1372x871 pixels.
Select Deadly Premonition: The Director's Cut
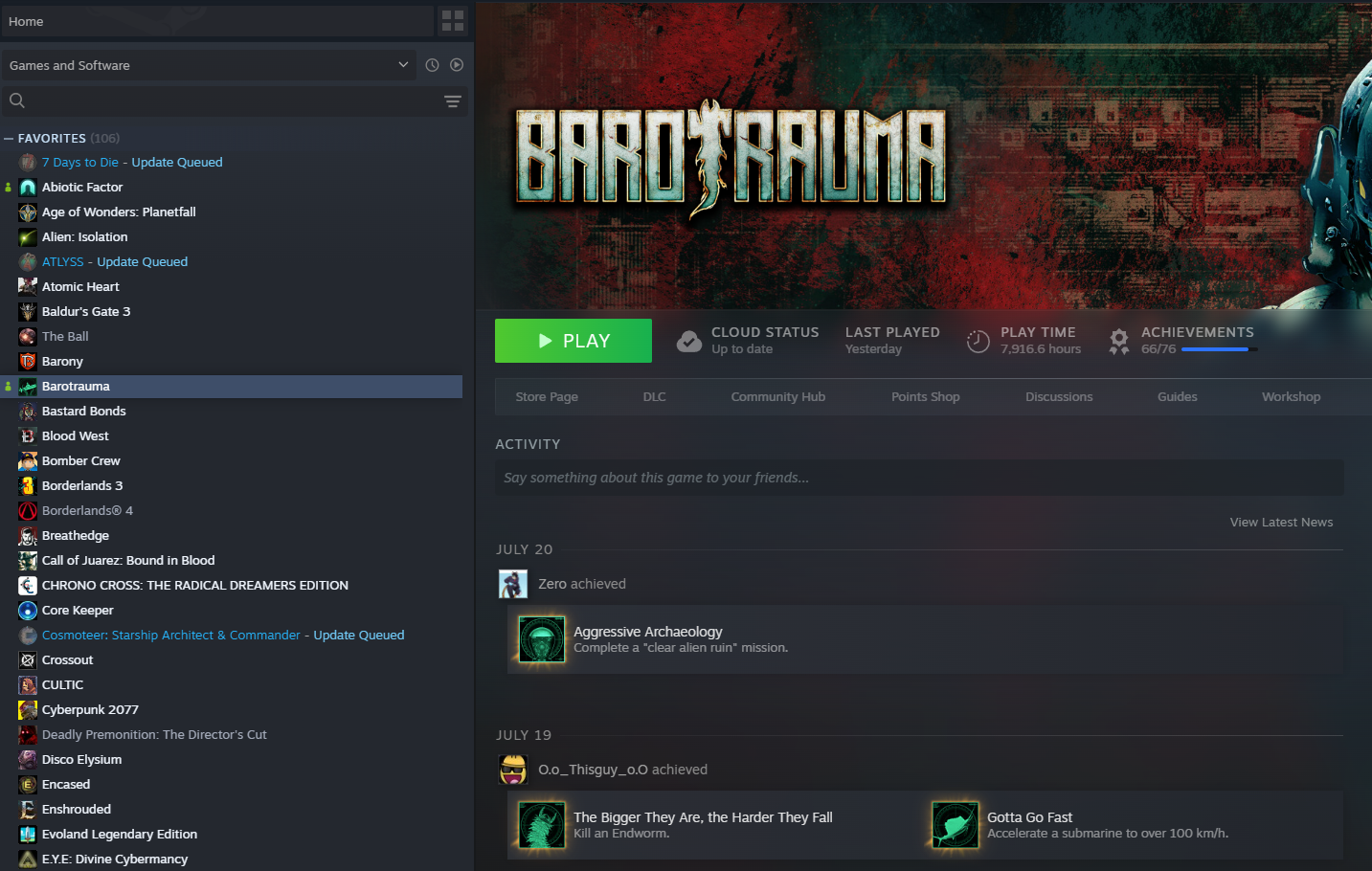click(154, 735)
